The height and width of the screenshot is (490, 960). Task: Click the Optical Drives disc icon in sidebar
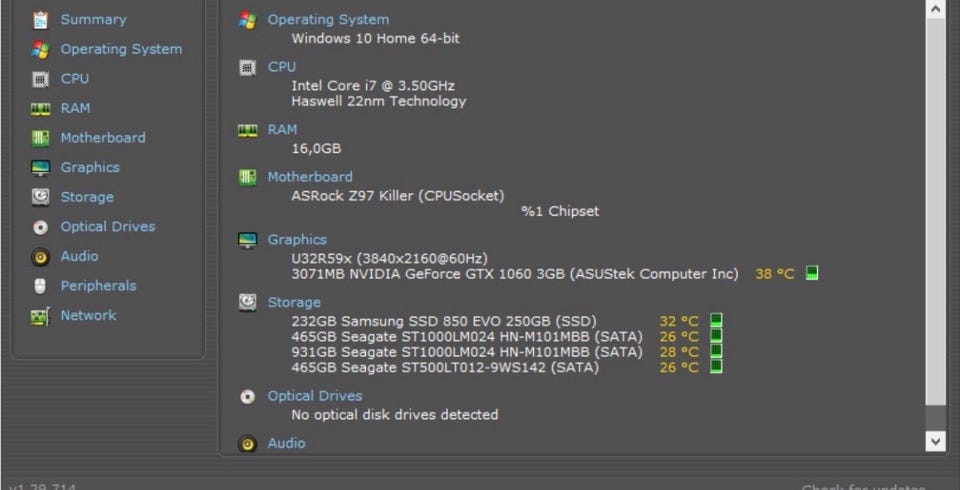point(40,227)
